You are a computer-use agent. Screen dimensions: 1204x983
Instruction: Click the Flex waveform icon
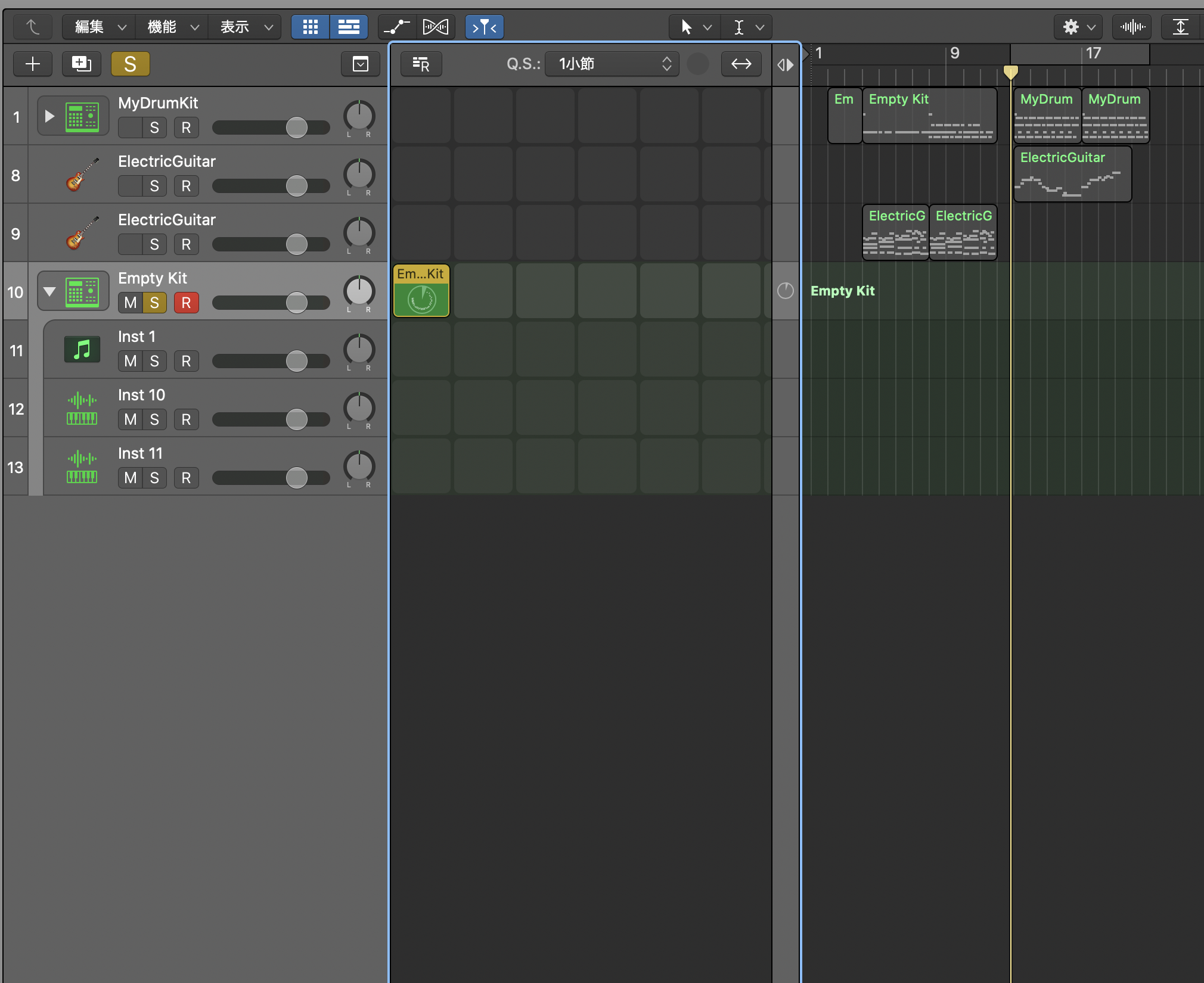click(x=436, y=27)
